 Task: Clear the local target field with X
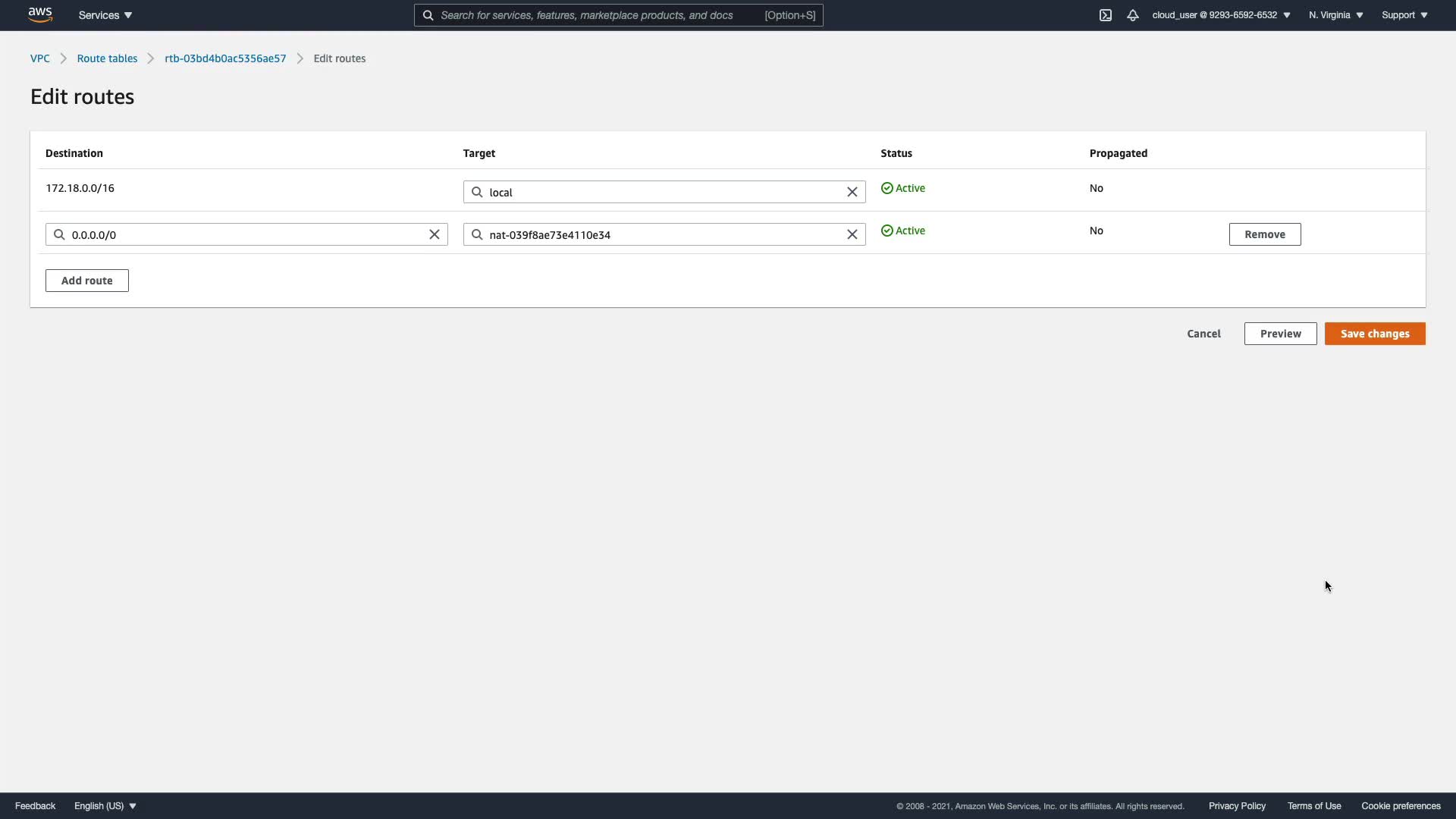tap(852, 192)
